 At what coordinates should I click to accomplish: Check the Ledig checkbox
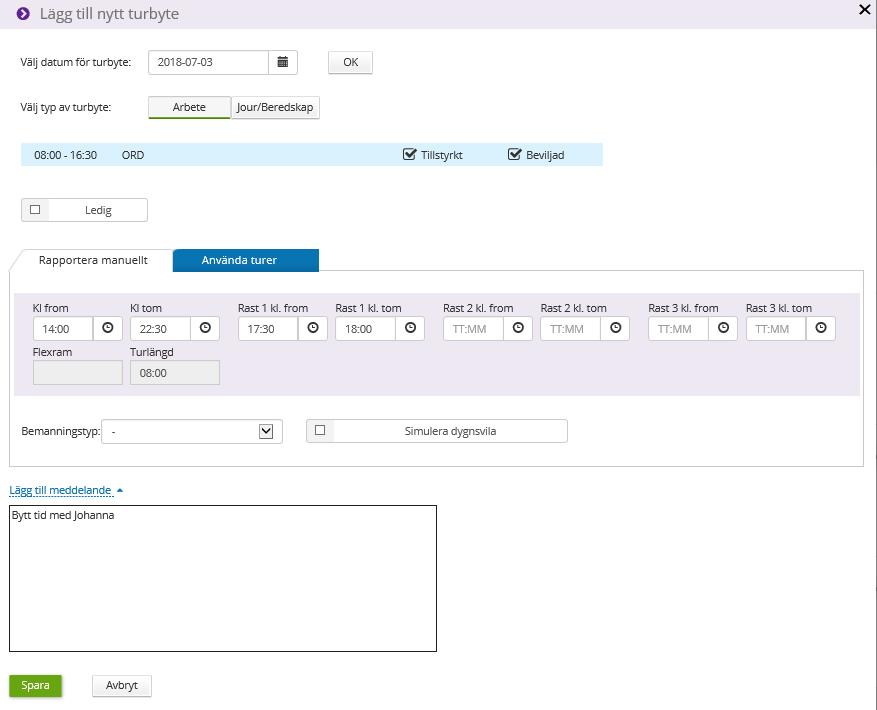[x=35, y=210]
